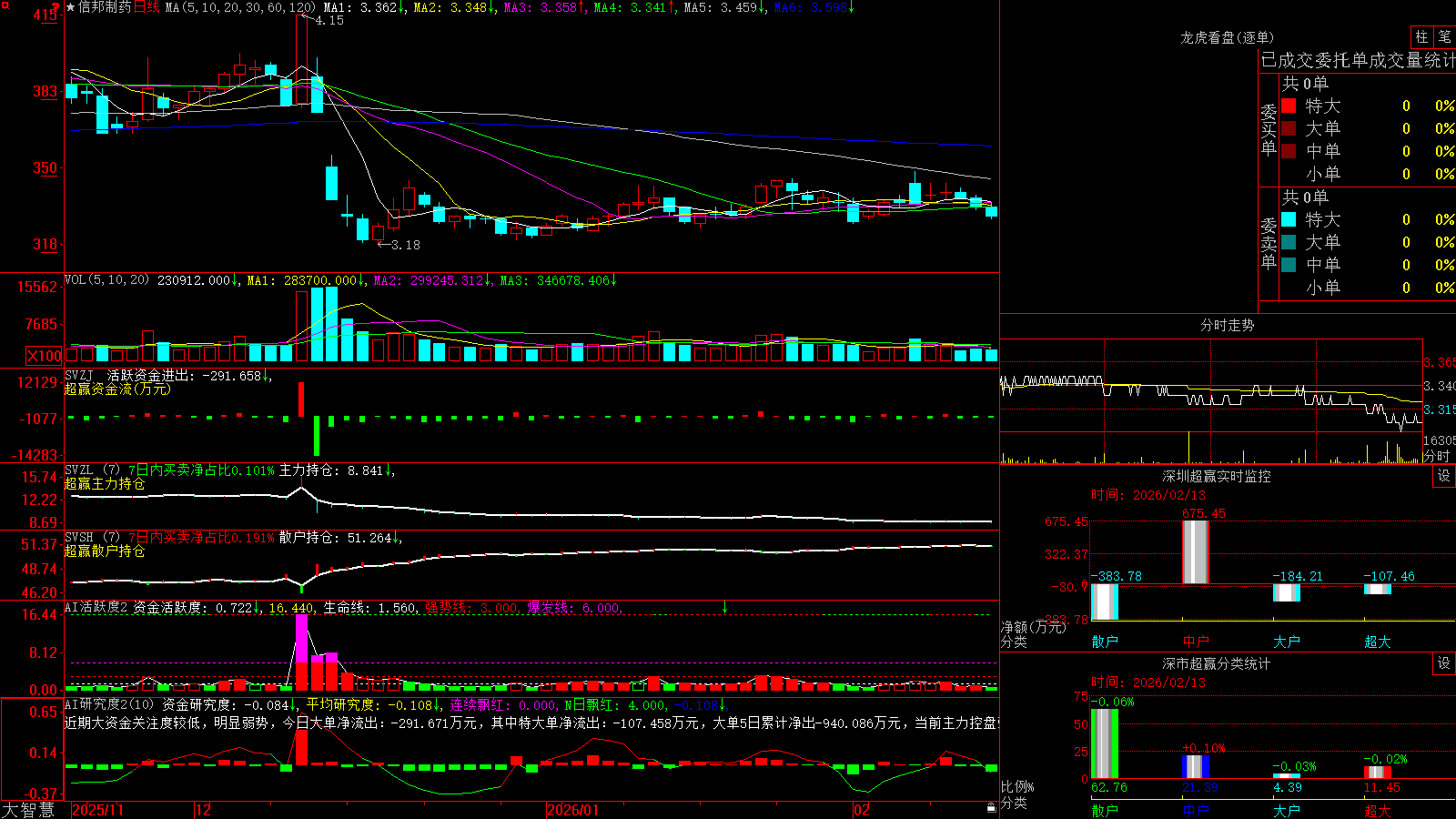Click the 已成交委托单成交量统计 header
The image size is (1456, 819).
(1358, 60)
